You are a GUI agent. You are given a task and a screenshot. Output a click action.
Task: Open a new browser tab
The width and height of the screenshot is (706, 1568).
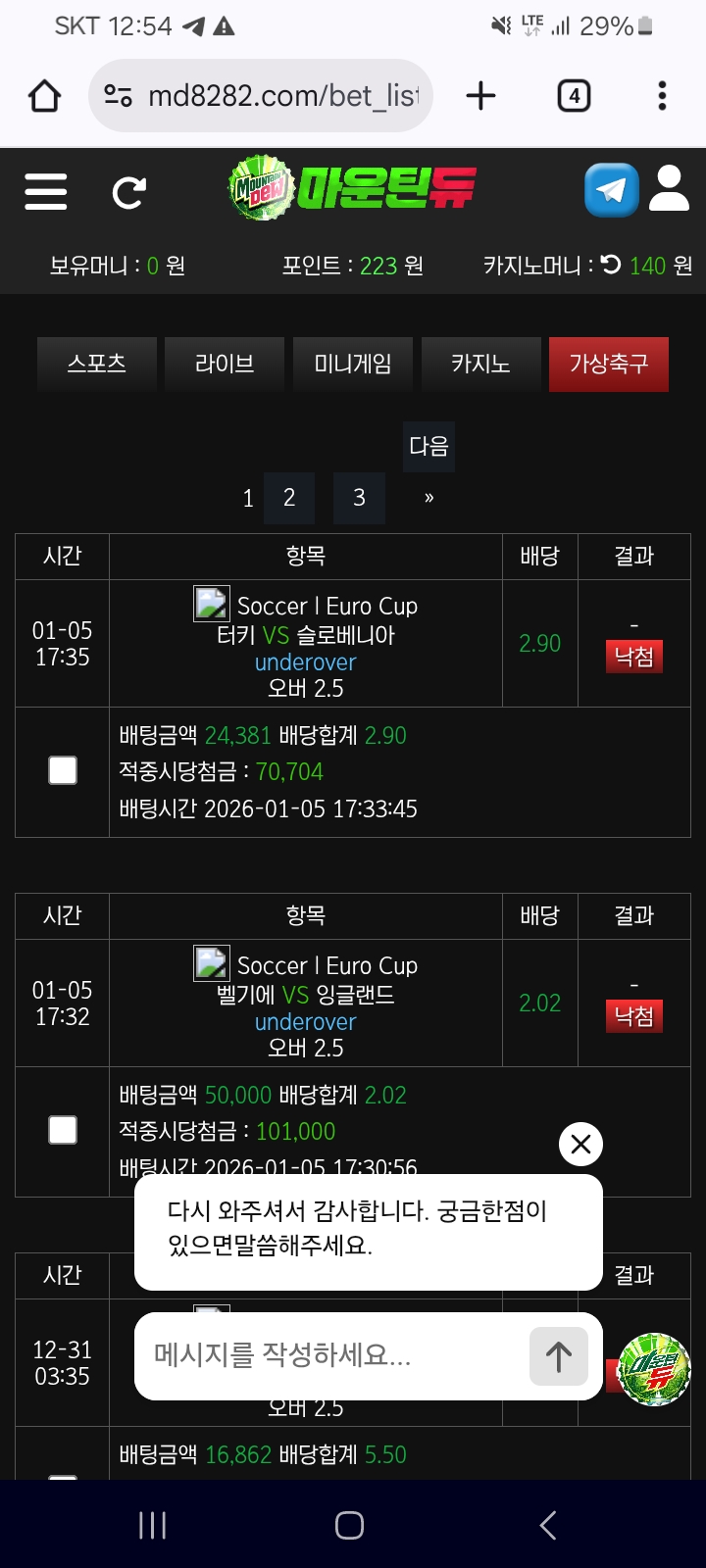coord(480,96)
